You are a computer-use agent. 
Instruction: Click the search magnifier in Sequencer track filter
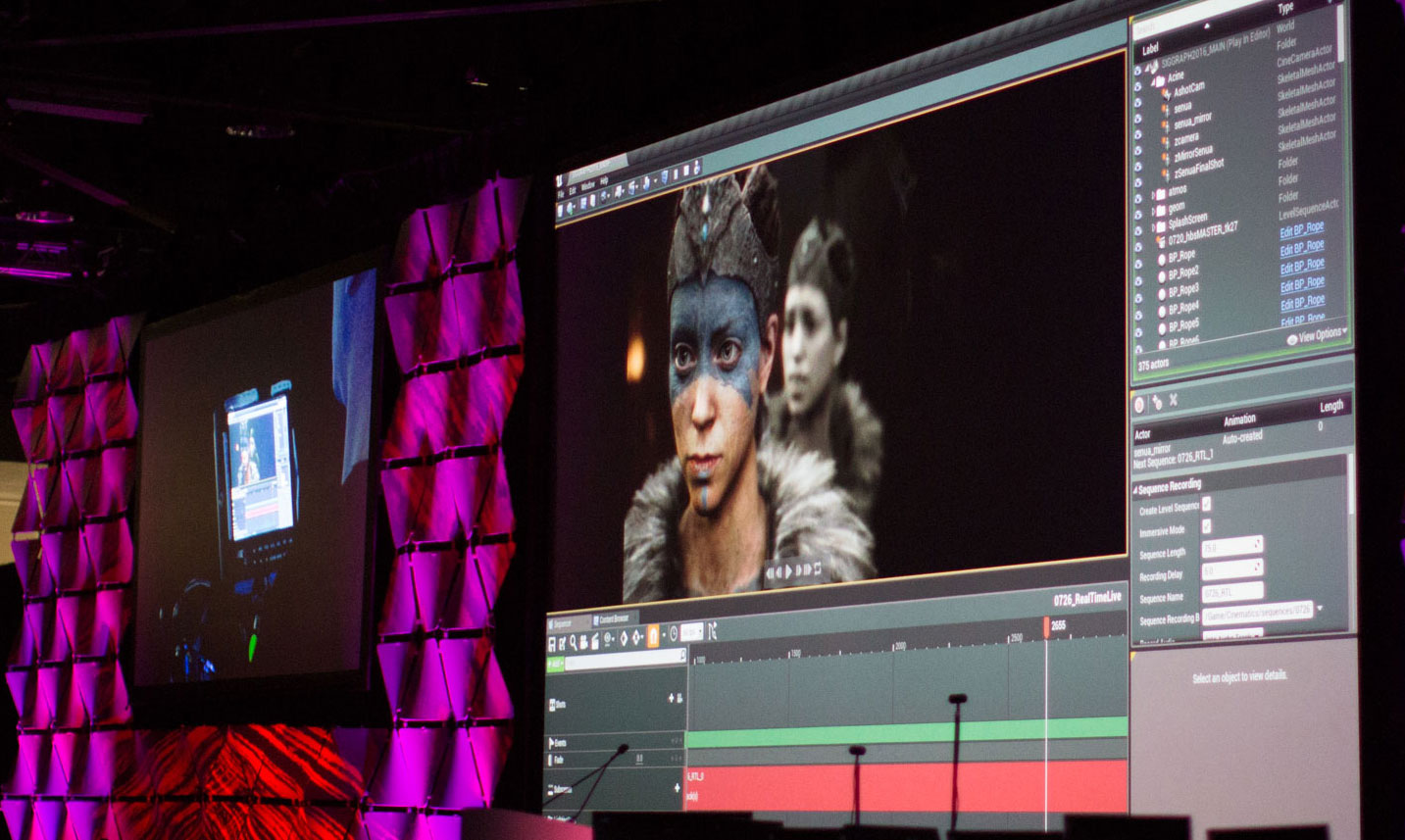pos(683,655)
